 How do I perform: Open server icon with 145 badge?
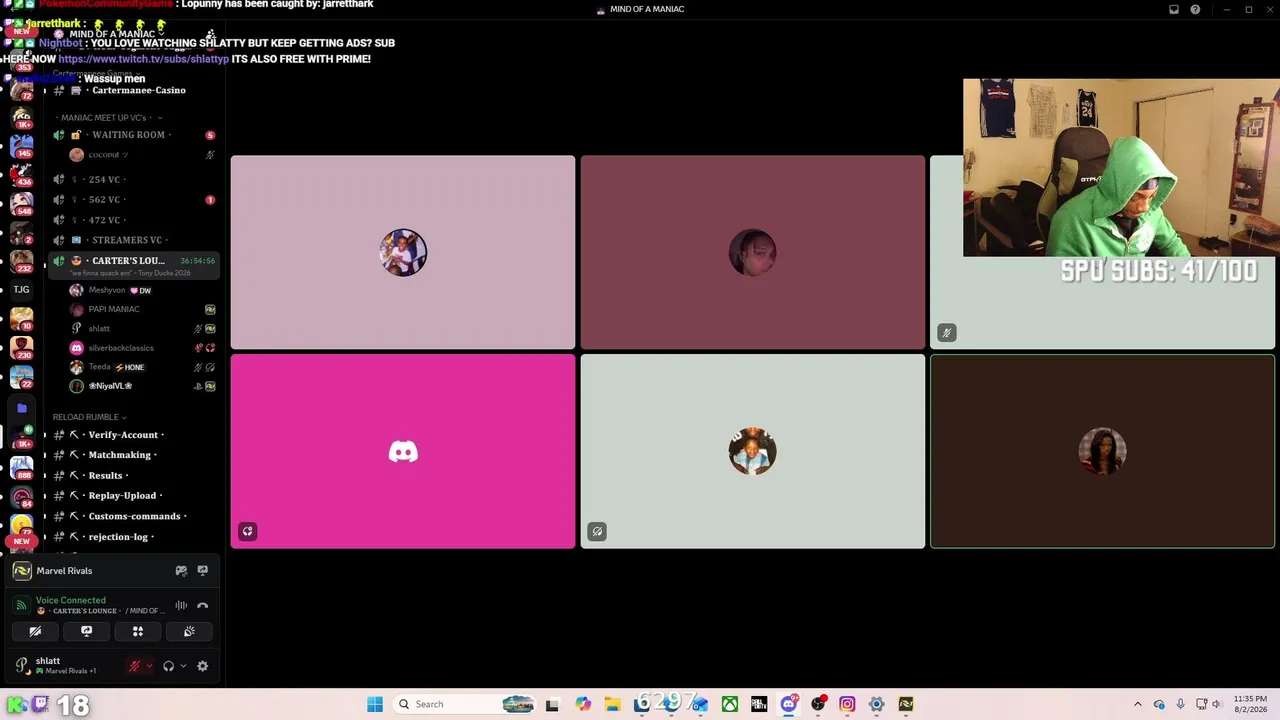point(21,146)
